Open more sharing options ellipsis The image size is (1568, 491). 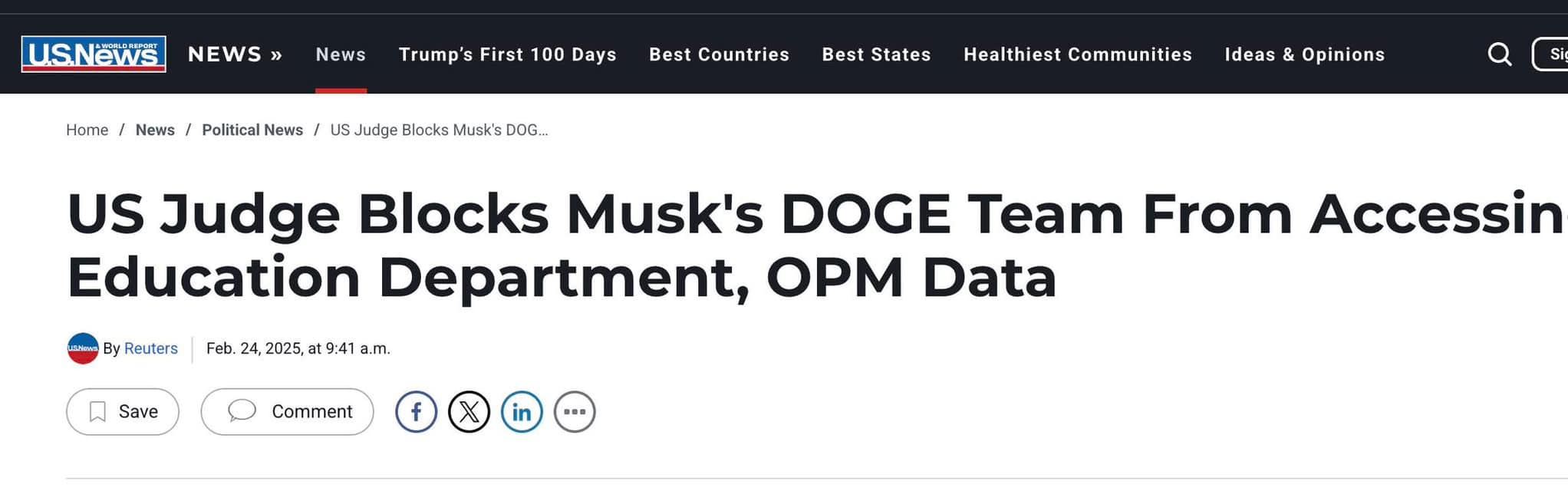click(575, 412)
